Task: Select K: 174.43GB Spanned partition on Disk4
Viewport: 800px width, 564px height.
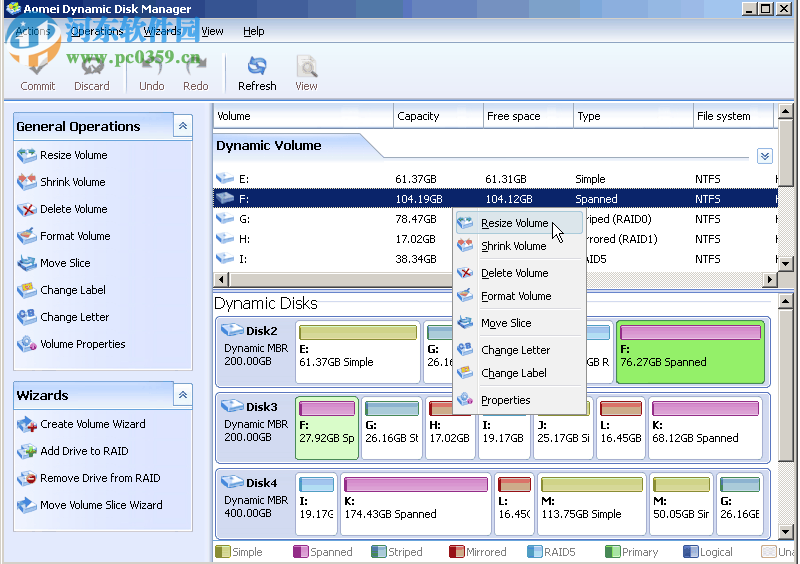Action: 416,504
